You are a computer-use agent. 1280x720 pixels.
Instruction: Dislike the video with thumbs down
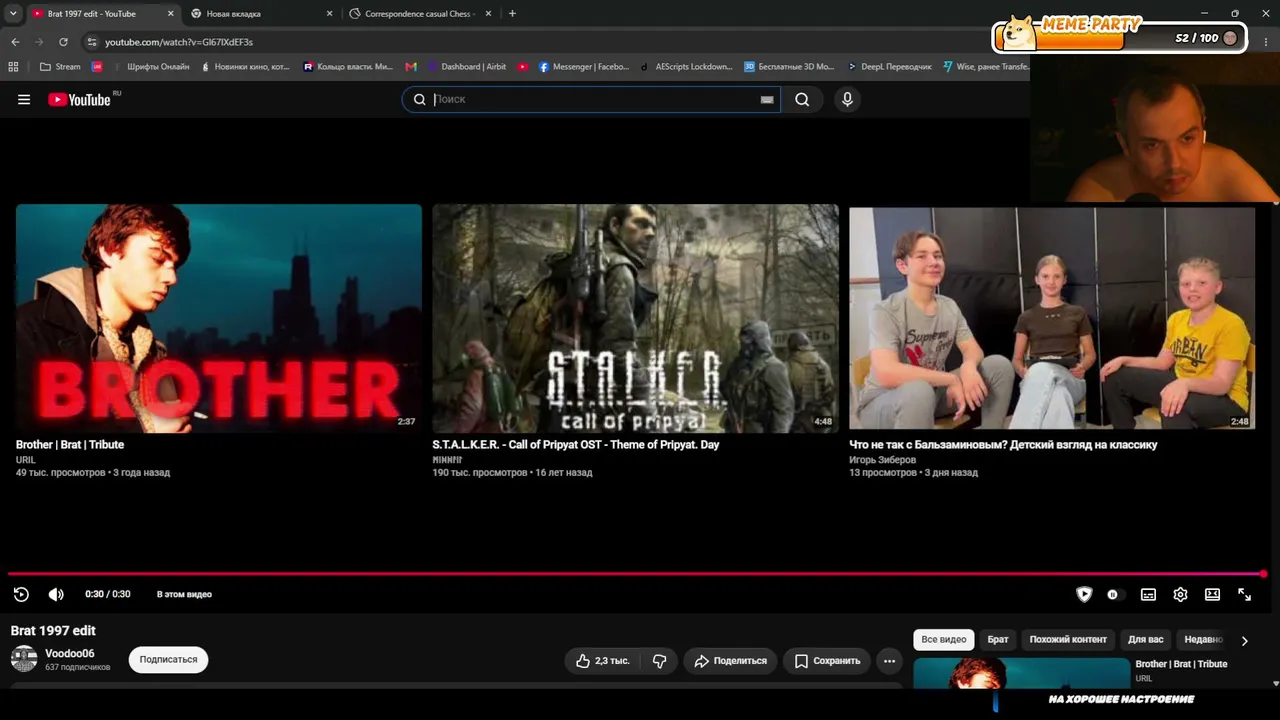point(659,661)
